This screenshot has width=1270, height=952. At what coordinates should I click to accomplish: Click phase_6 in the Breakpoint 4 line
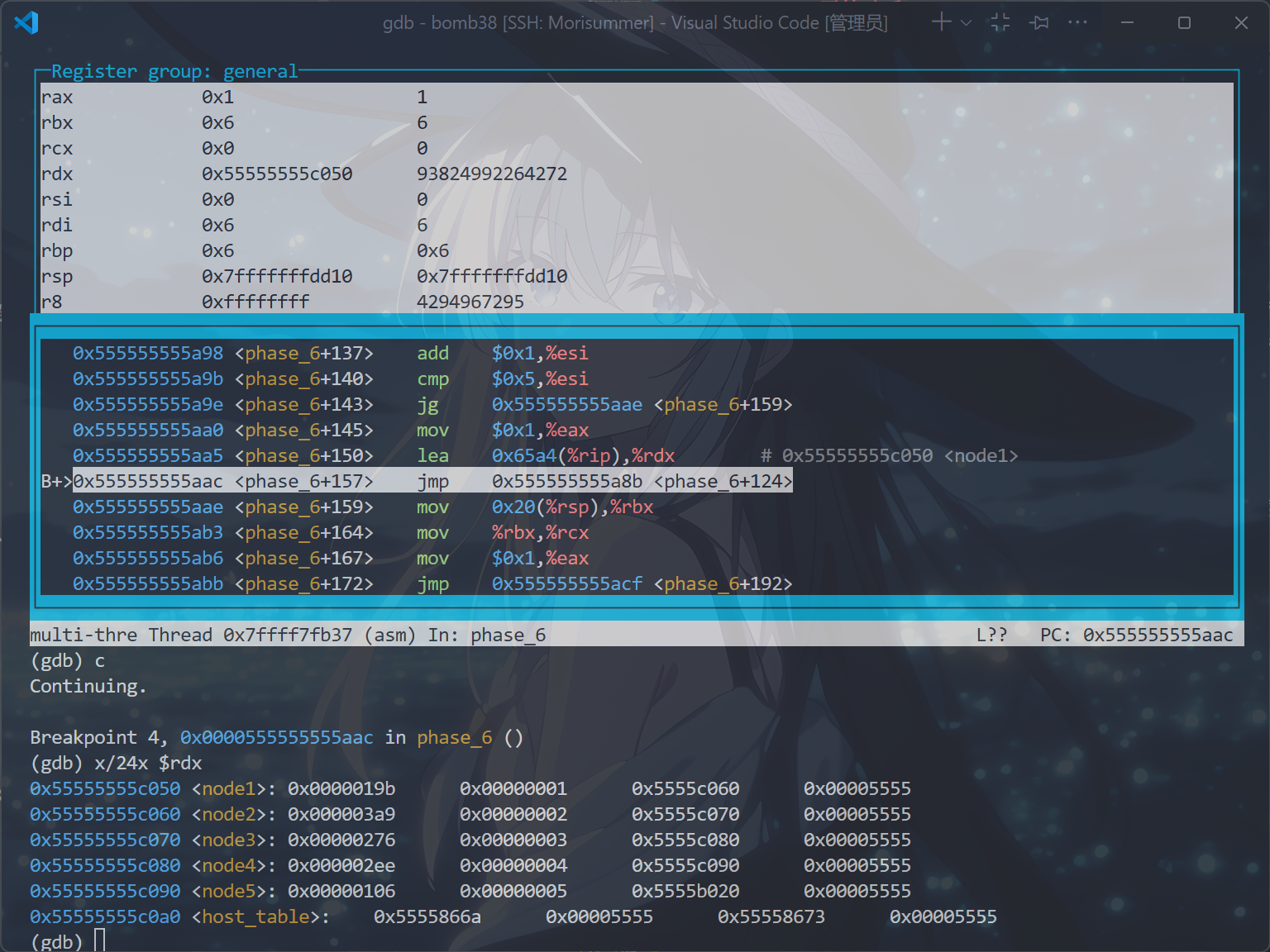click(x=454, y=737)
